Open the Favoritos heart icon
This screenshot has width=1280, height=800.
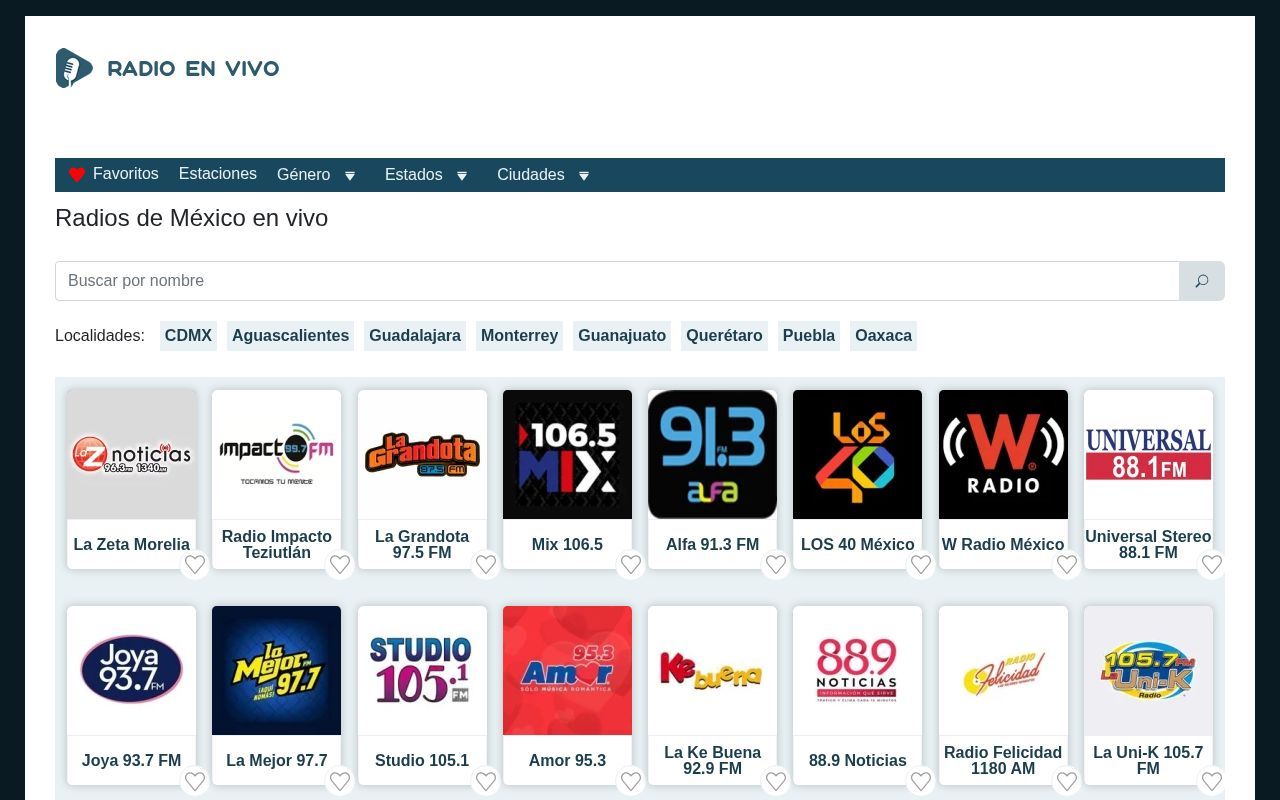click(x=77, y=175)
